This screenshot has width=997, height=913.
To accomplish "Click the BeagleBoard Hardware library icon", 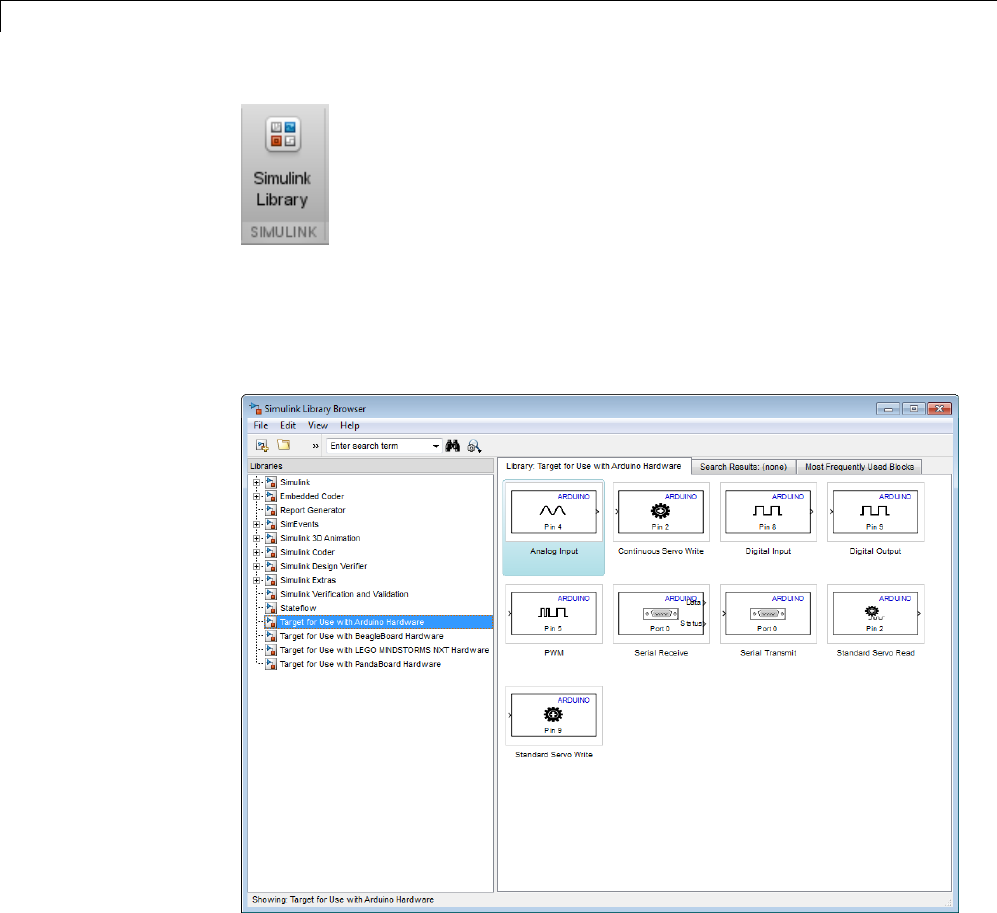I will coord(271,636).
